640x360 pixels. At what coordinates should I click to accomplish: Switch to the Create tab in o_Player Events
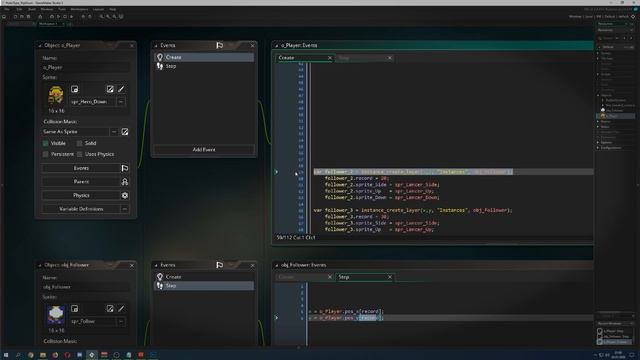pos(304,58)
